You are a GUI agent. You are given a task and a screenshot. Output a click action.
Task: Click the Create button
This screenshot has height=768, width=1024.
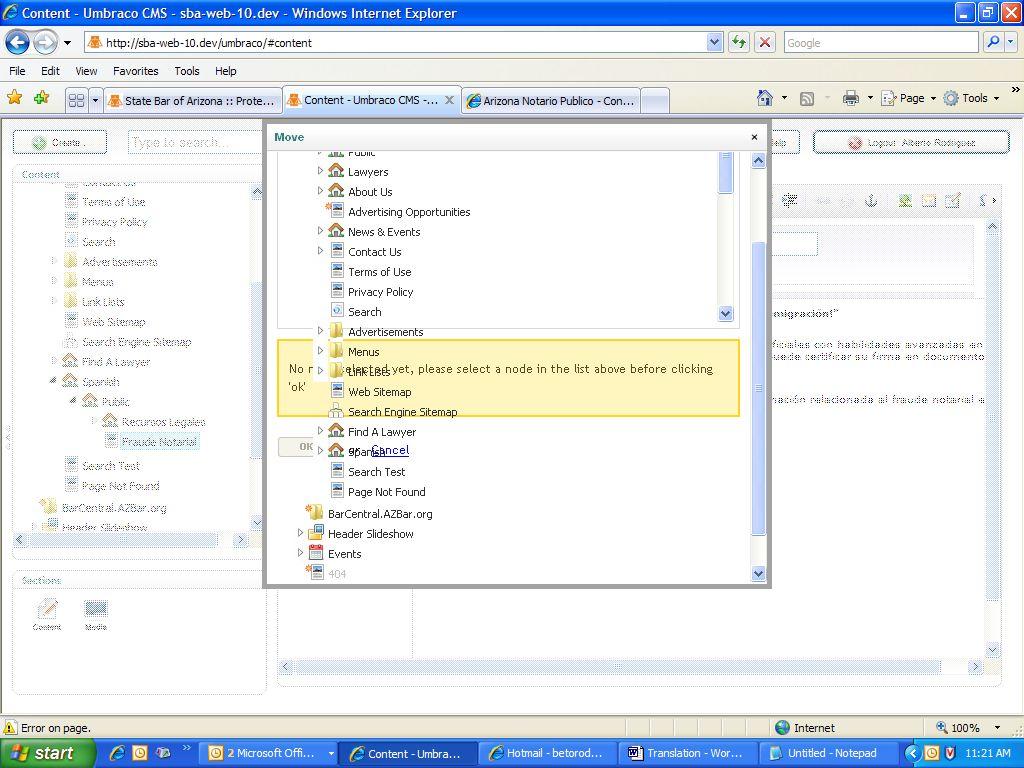click(x=60, y=142)
